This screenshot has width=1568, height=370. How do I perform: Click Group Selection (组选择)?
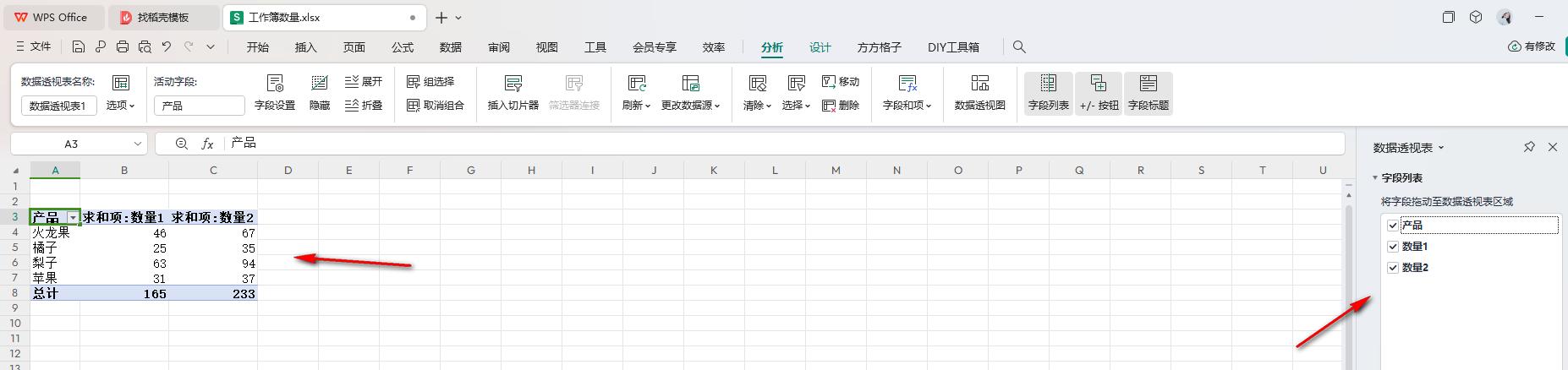point(430,82)
